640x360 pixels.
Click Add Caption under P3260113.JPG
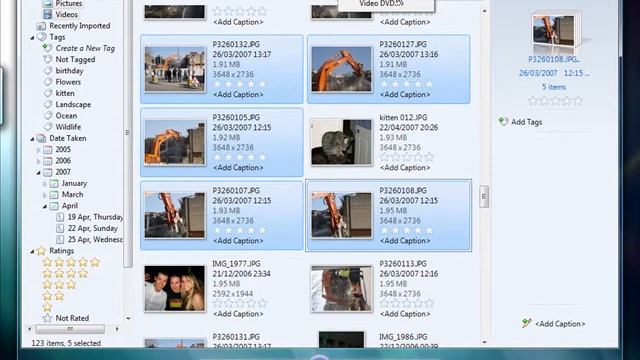(x=405, y=314)
